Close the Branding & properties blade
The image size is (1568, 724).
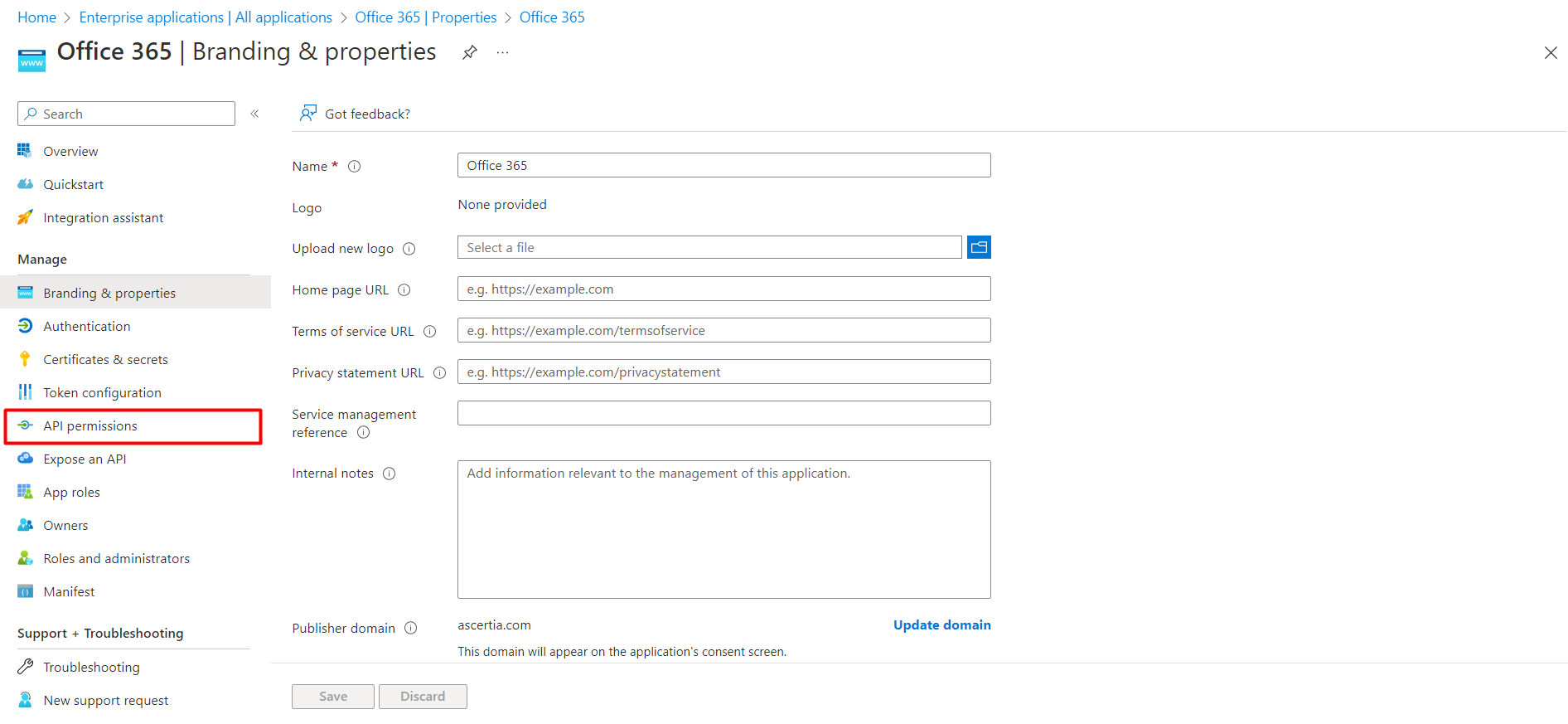click(x=1551, y=53)
